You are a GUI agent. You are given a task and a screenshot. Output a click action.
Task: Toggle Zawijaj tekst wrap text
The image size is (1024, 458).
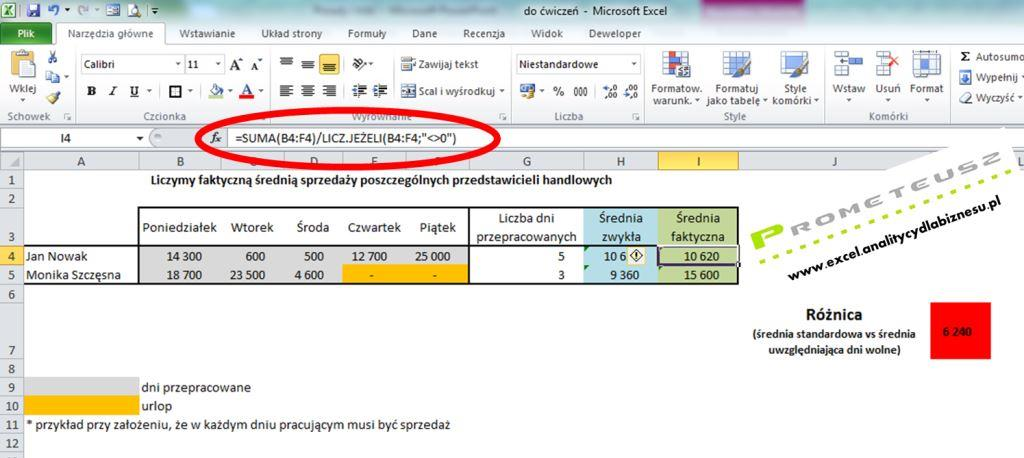click(x=440, y=64)
